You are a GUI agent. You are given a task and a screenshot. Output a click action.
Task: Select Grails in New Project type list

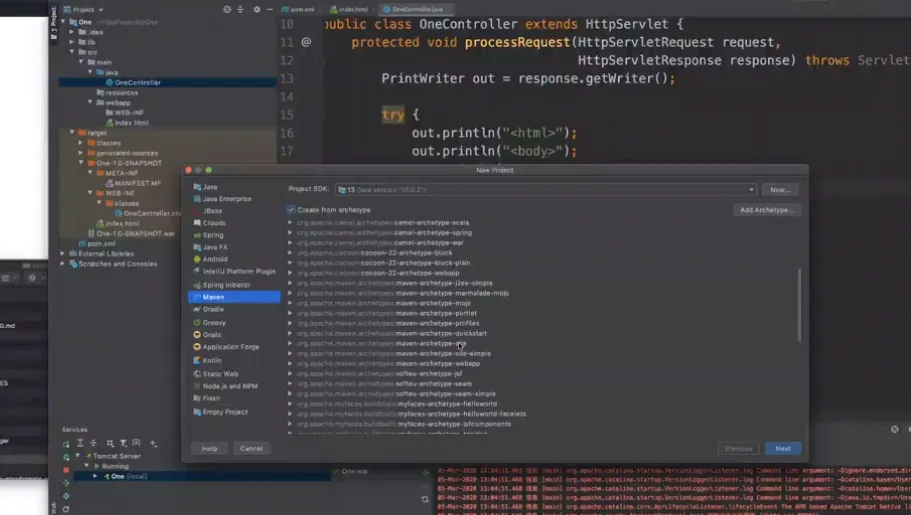(x=211, y=335)
